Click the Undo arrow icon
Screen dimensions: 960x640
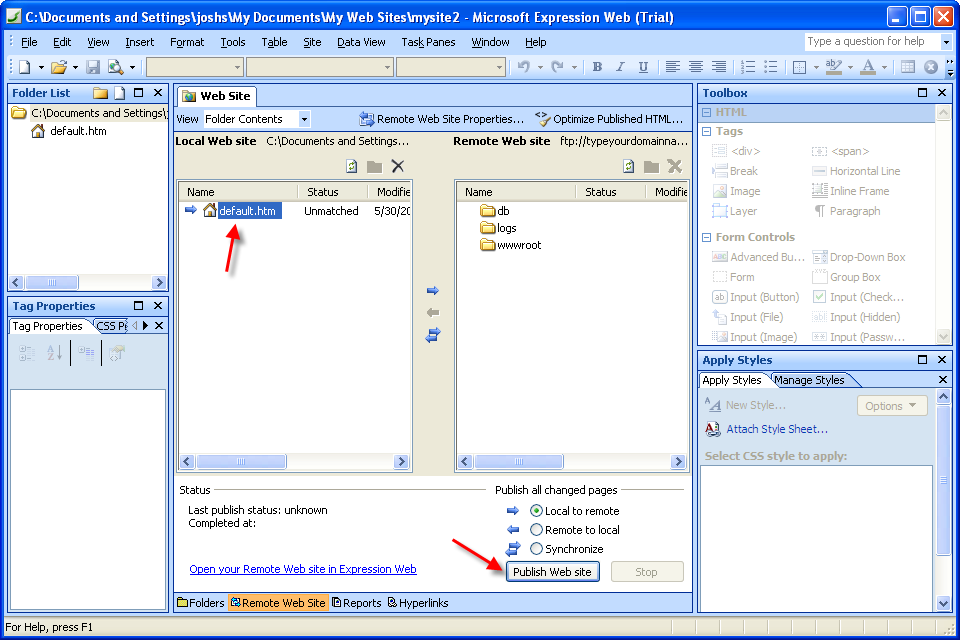(x=523, y=67)
